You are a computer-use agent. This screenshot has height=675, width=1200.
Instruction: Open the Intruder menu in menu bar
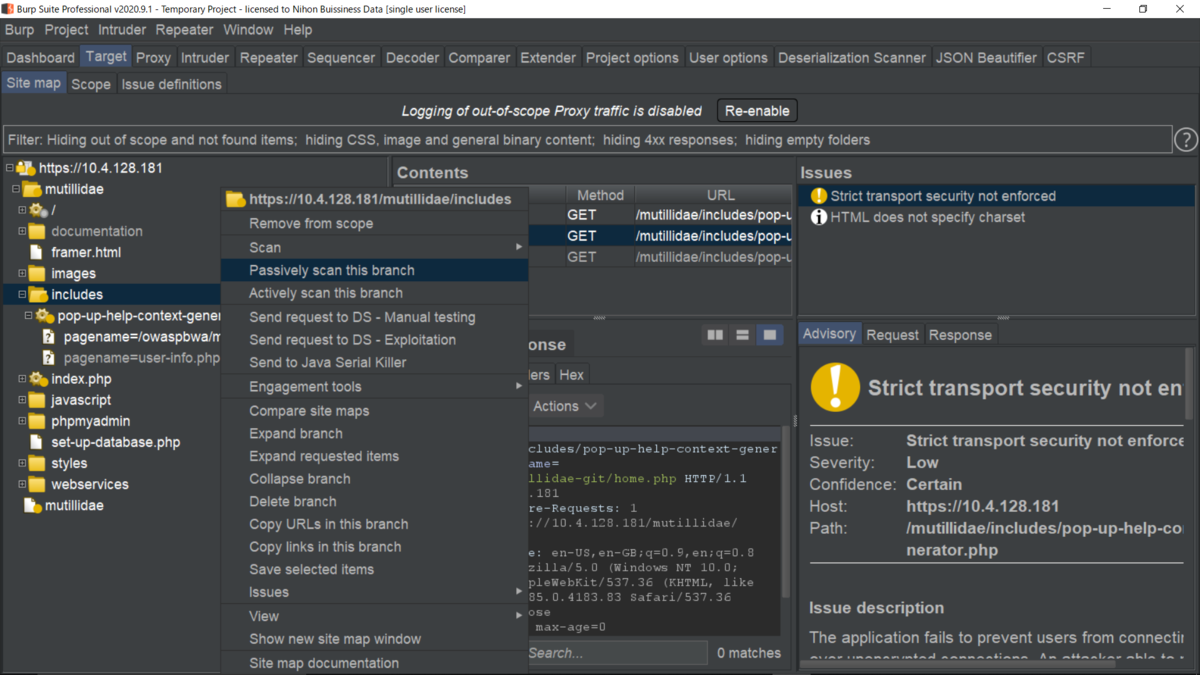point(122,30)
